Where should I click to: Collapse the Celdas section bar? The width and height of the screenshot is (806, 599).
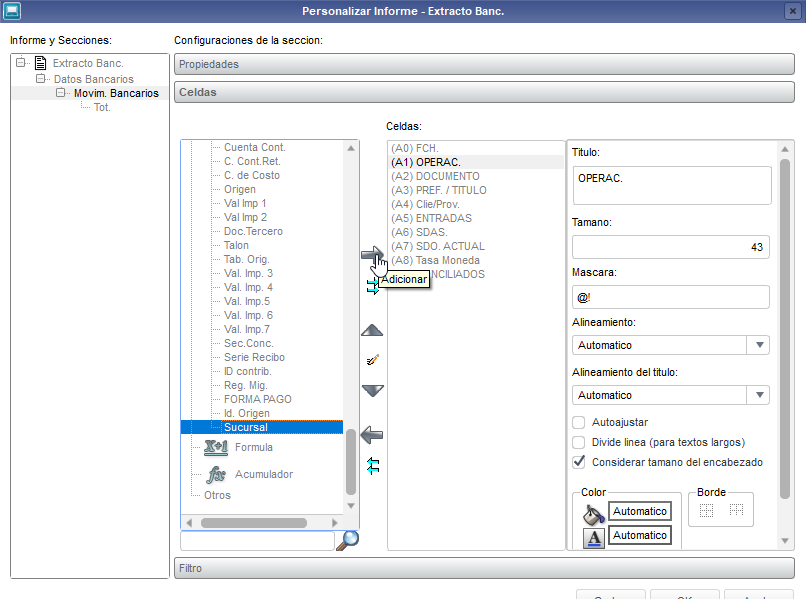[x=484, y=93]
